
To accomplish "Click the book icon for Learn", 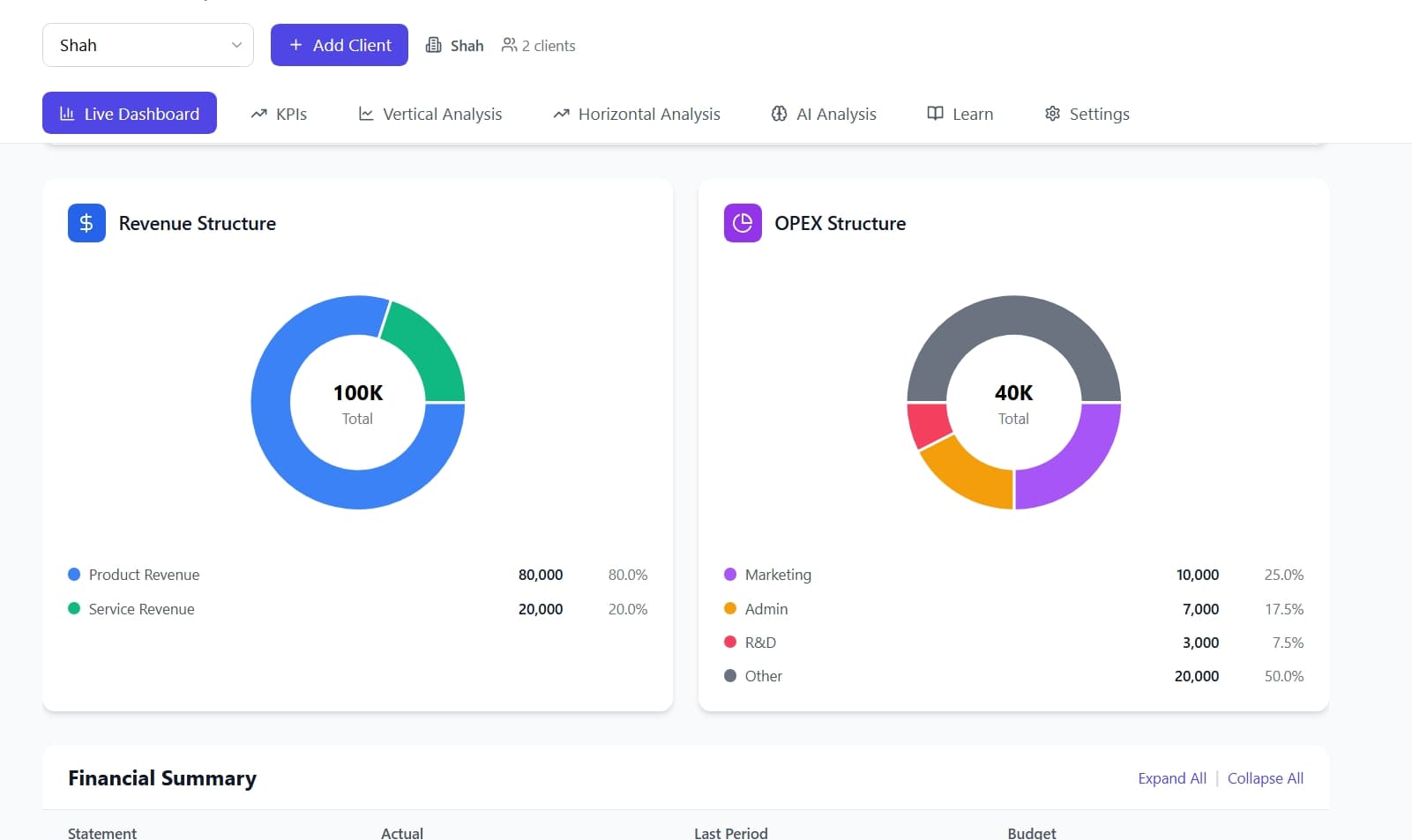I will tap(935, 114).
